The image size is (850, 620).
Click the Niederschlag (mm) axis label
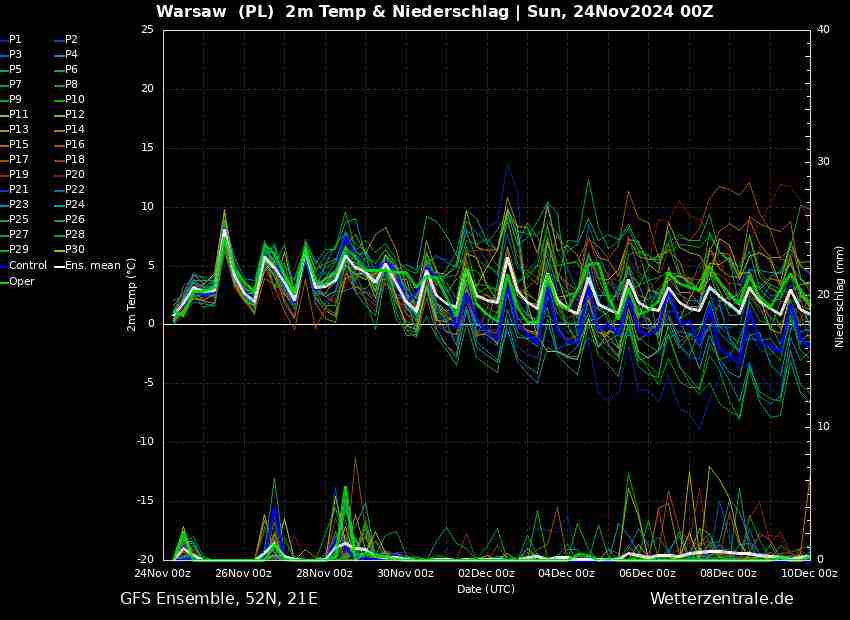[840, 295]
